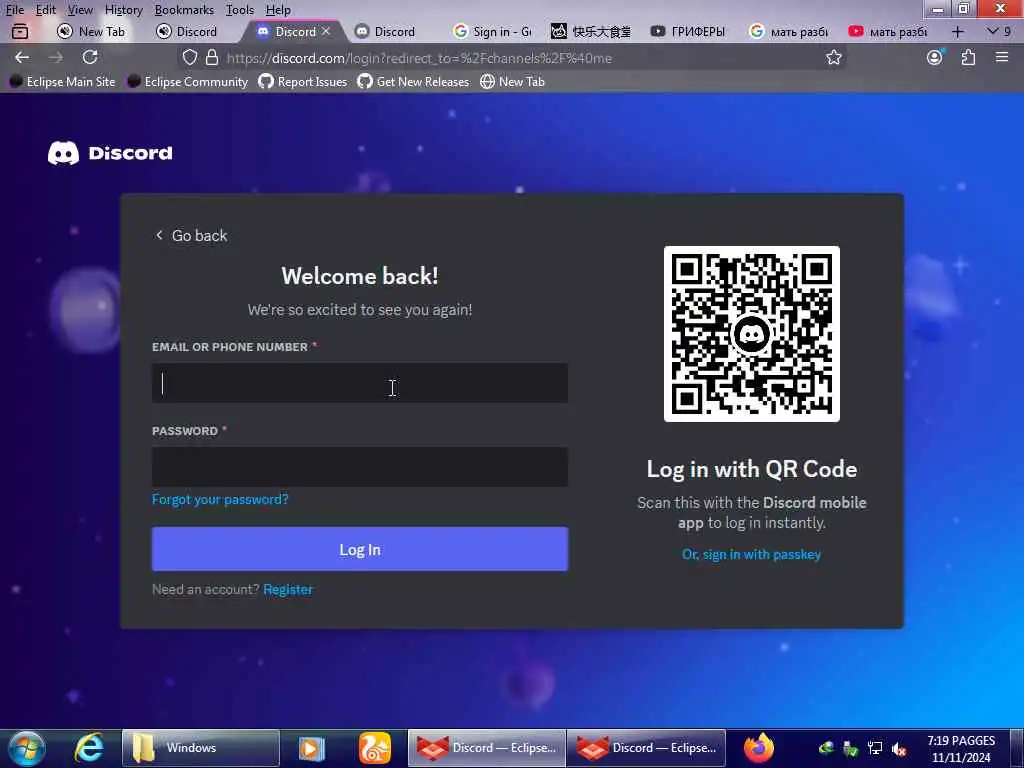Switch to second Discord — Eclipse taskbar window
1024x768 pixels.
(x=647, y=748)
